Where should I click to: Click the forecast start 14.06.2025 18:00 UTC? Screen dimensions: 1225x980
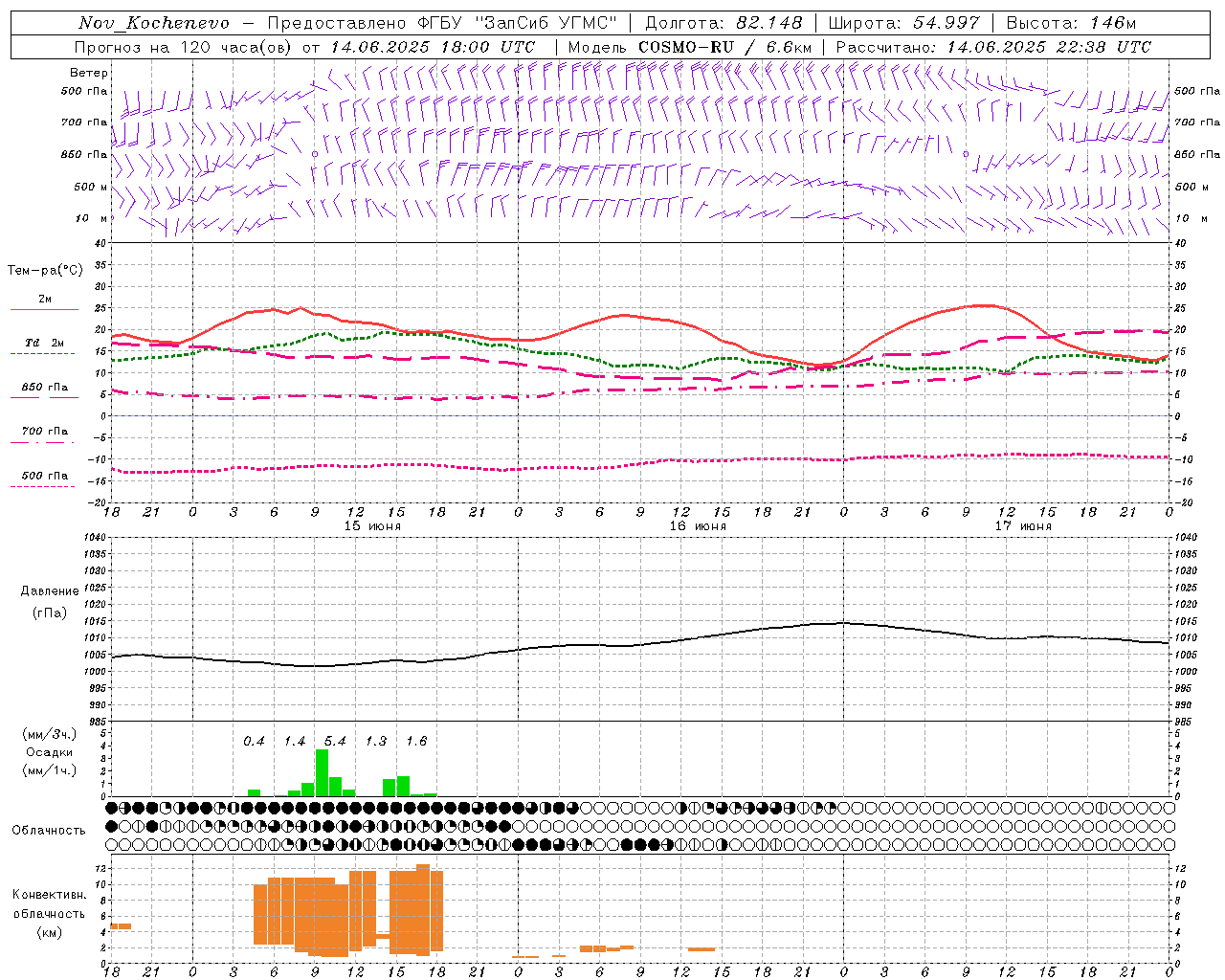tap(433, 47)
